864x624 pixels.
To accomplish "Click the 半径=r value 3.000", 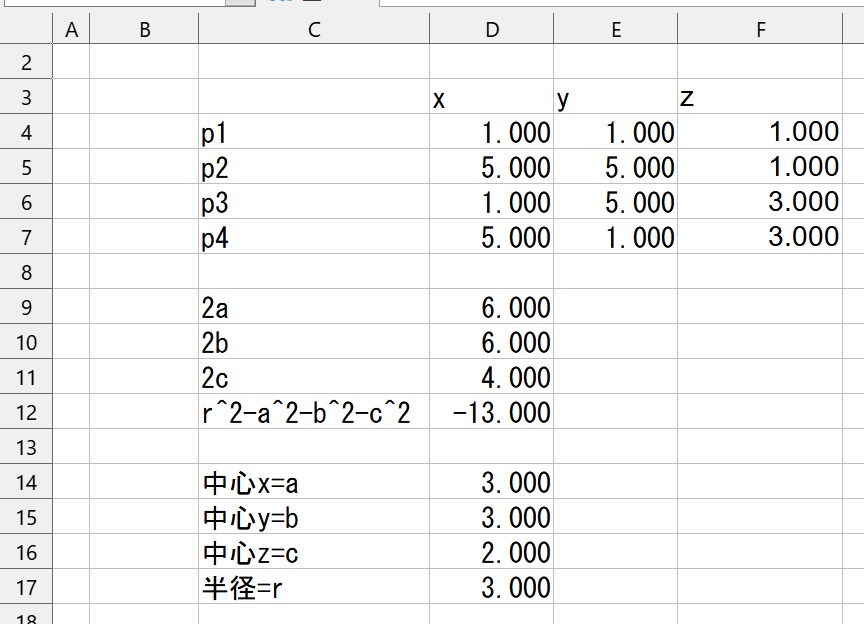I will click(x=492, y=587).
